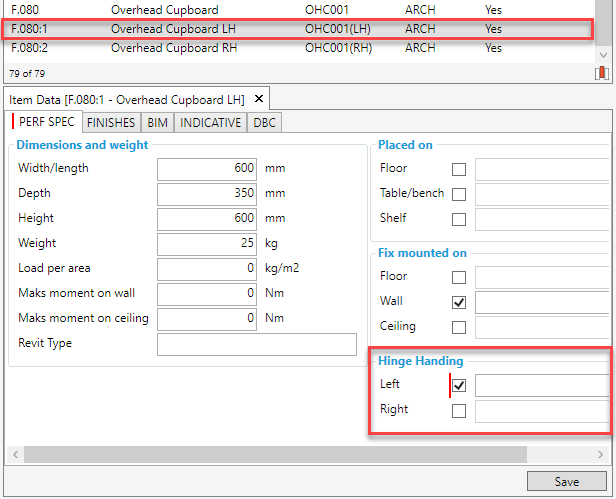Go to the INDICATIVE tab

tap(210, 123)
